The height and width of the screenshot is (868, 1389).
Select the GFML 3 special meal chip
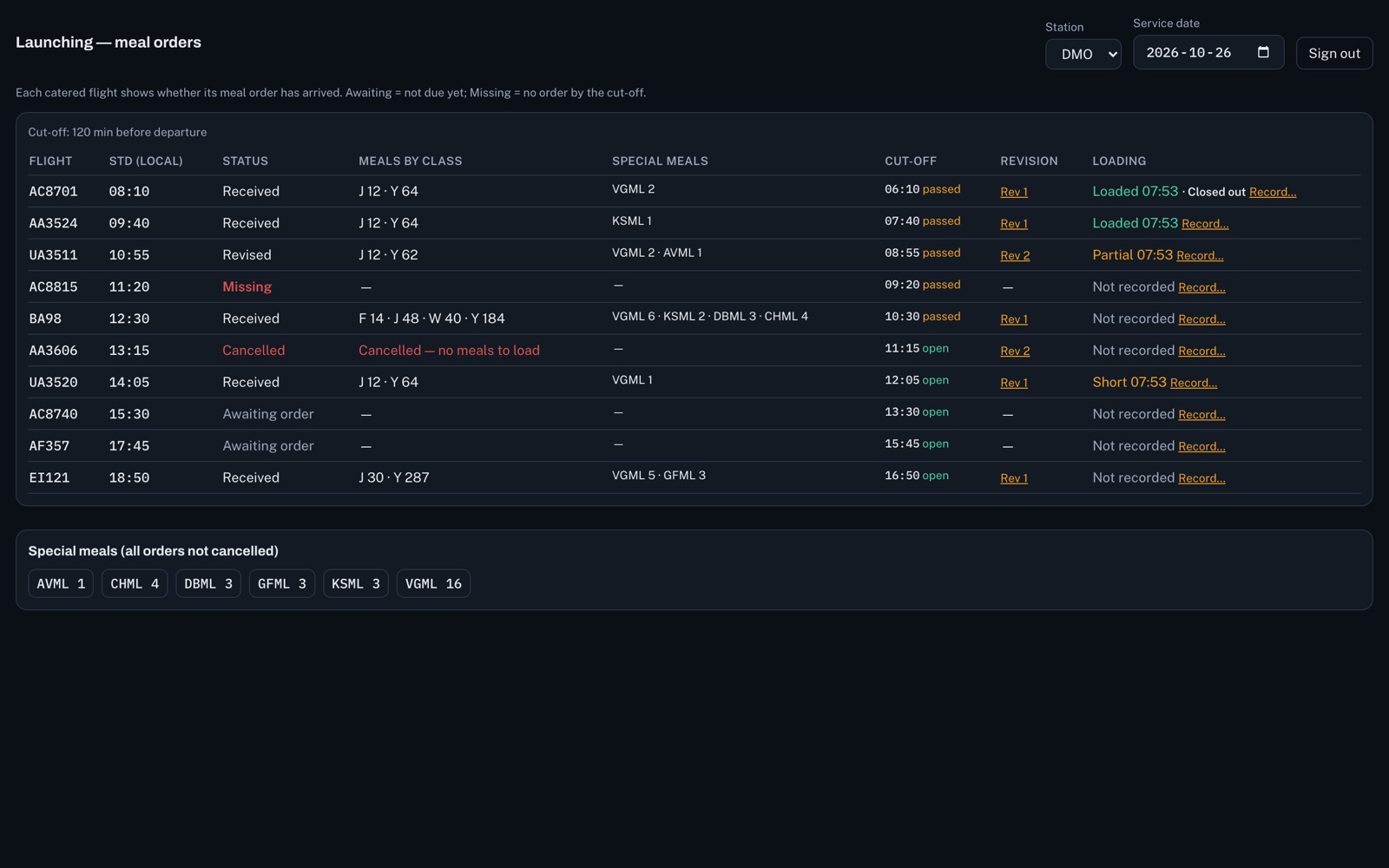(x=282, y=583)
